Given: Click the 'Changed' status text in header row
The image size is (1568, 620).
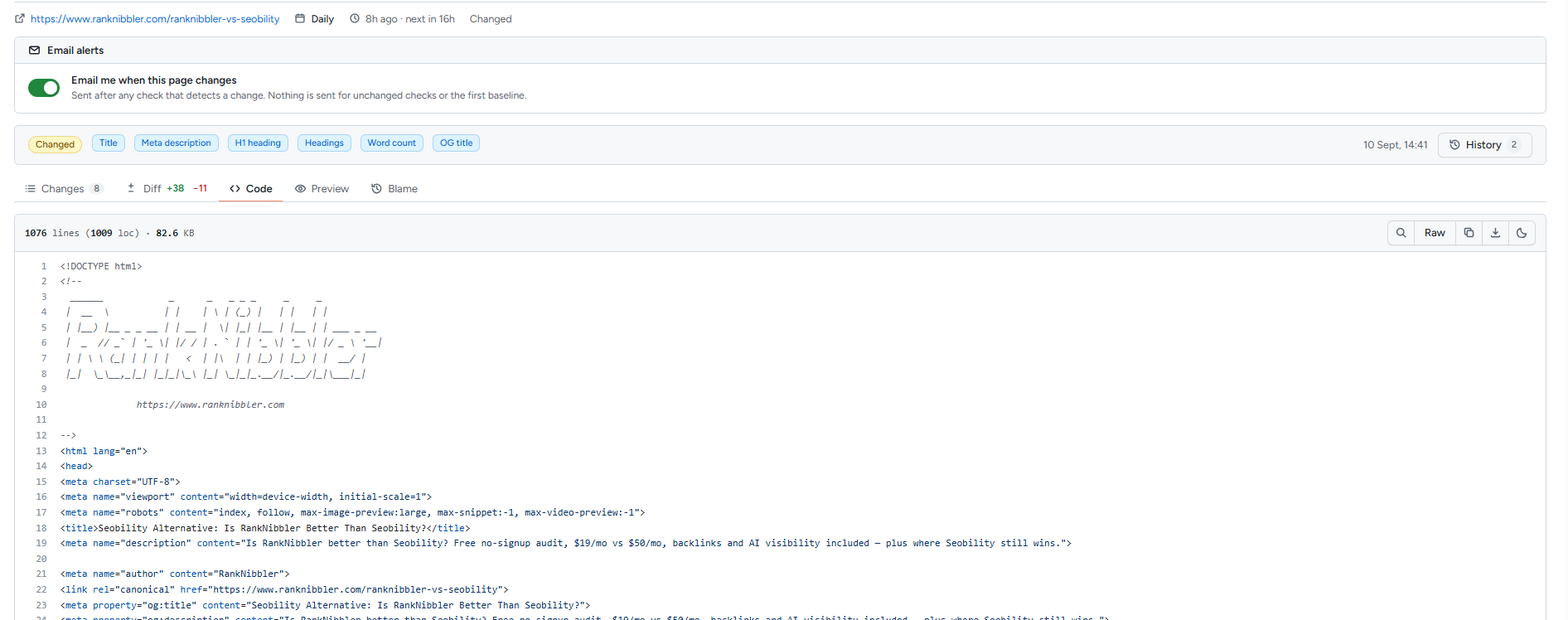Looking at the screenshot, I should coord(491,19).
